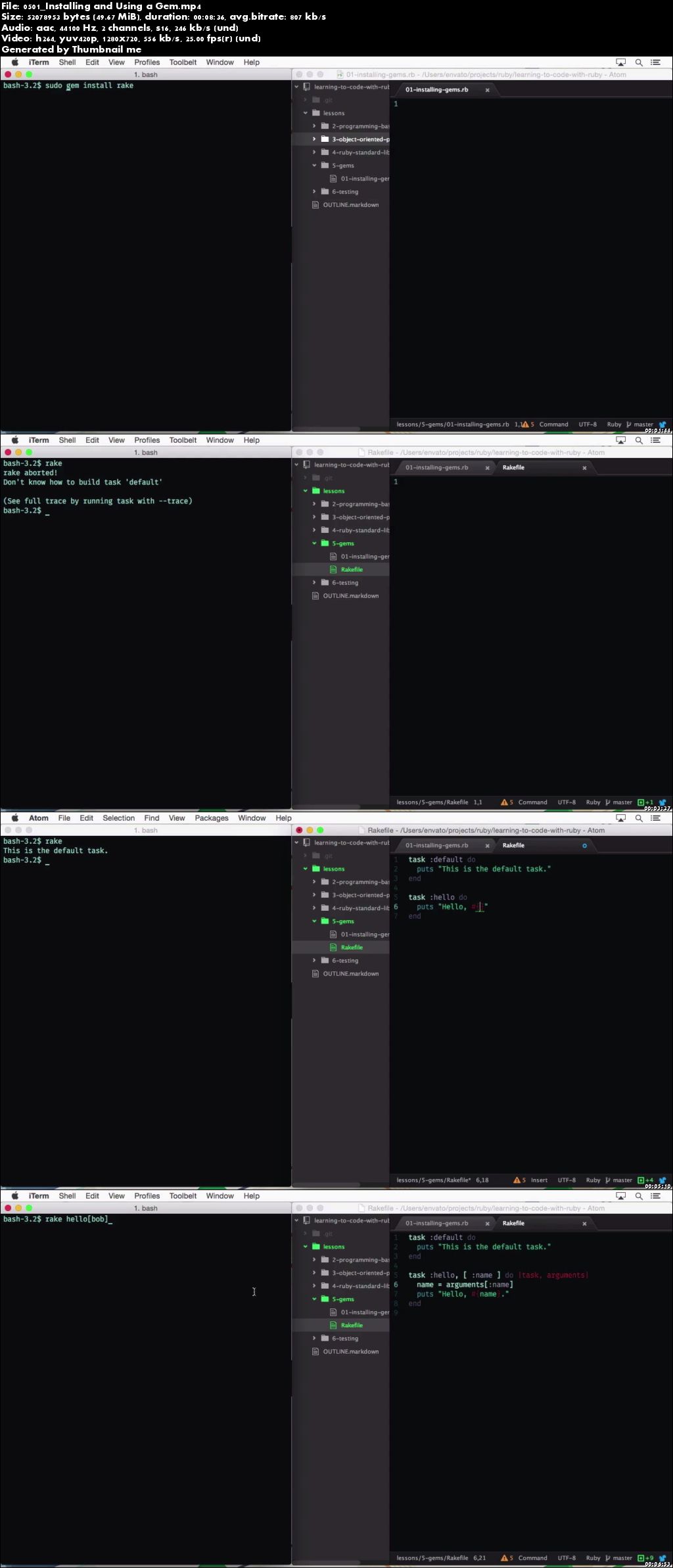673x1568 pixels.
Task: Click code line 'name = arguments[:name]'
Action: point(465,1285)
